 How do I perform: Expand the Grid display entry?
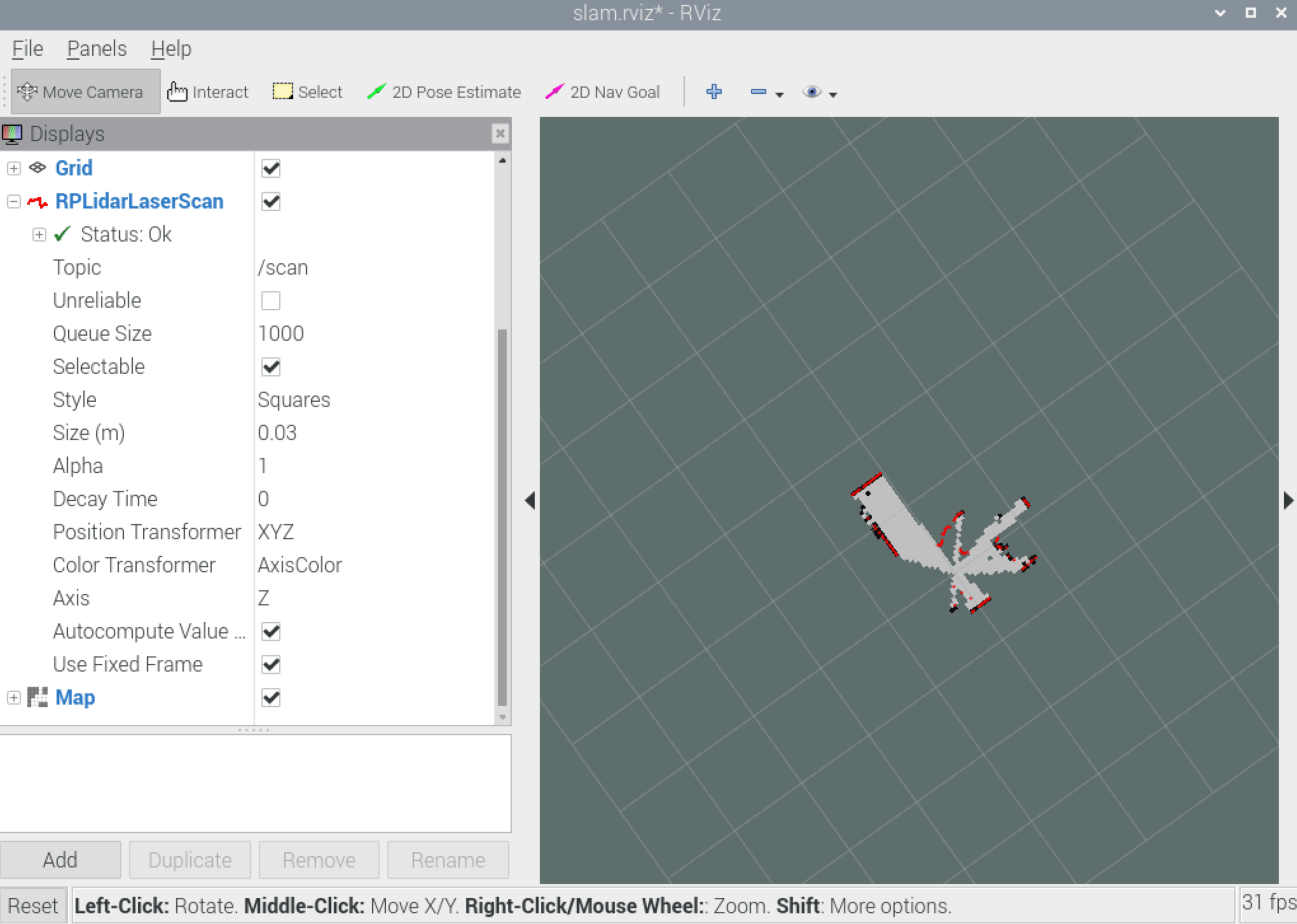14,168
